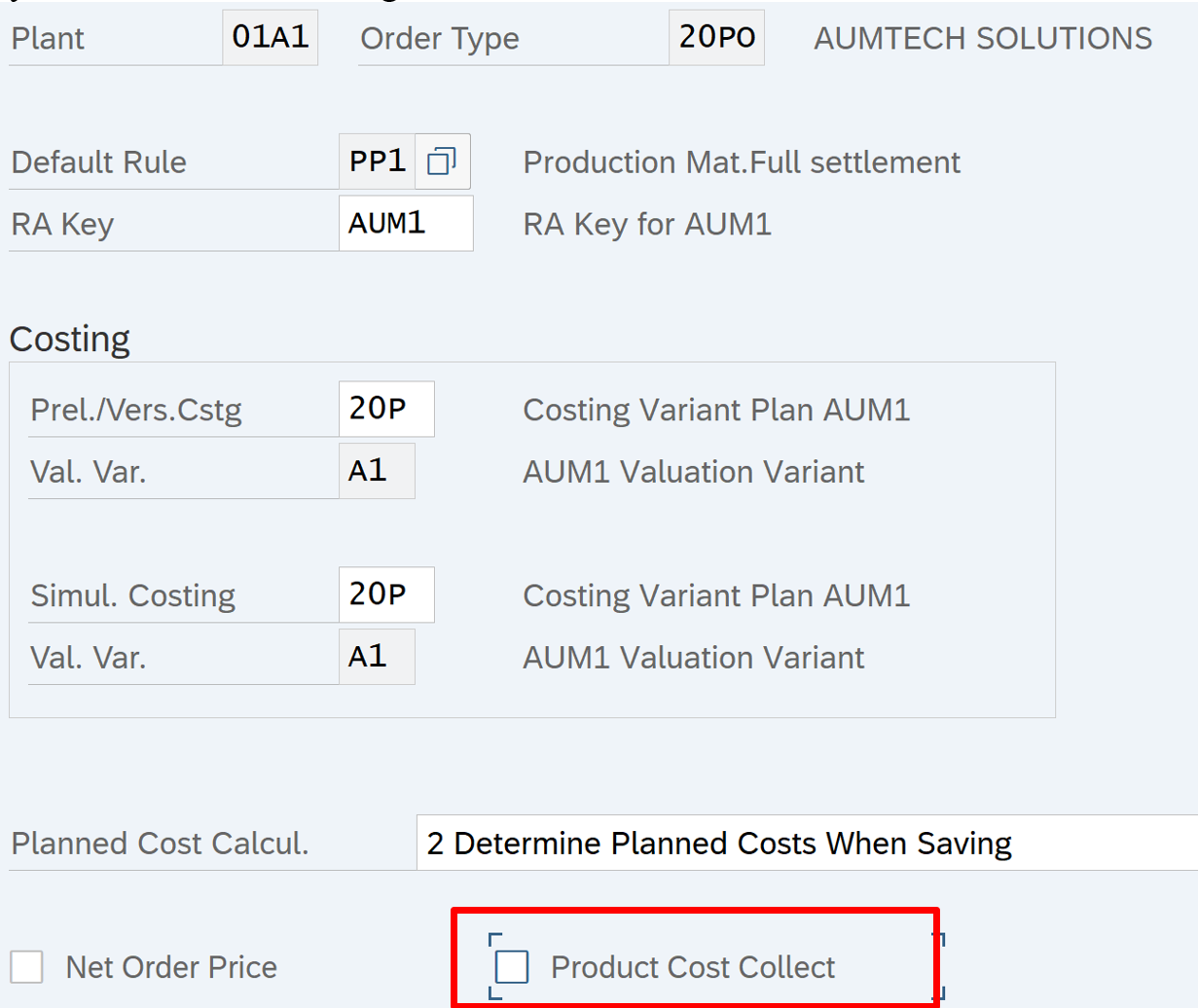Click the Order Type field 20PO
The height and width of the screenshot is (1008, 1198).
click(716, 38)
